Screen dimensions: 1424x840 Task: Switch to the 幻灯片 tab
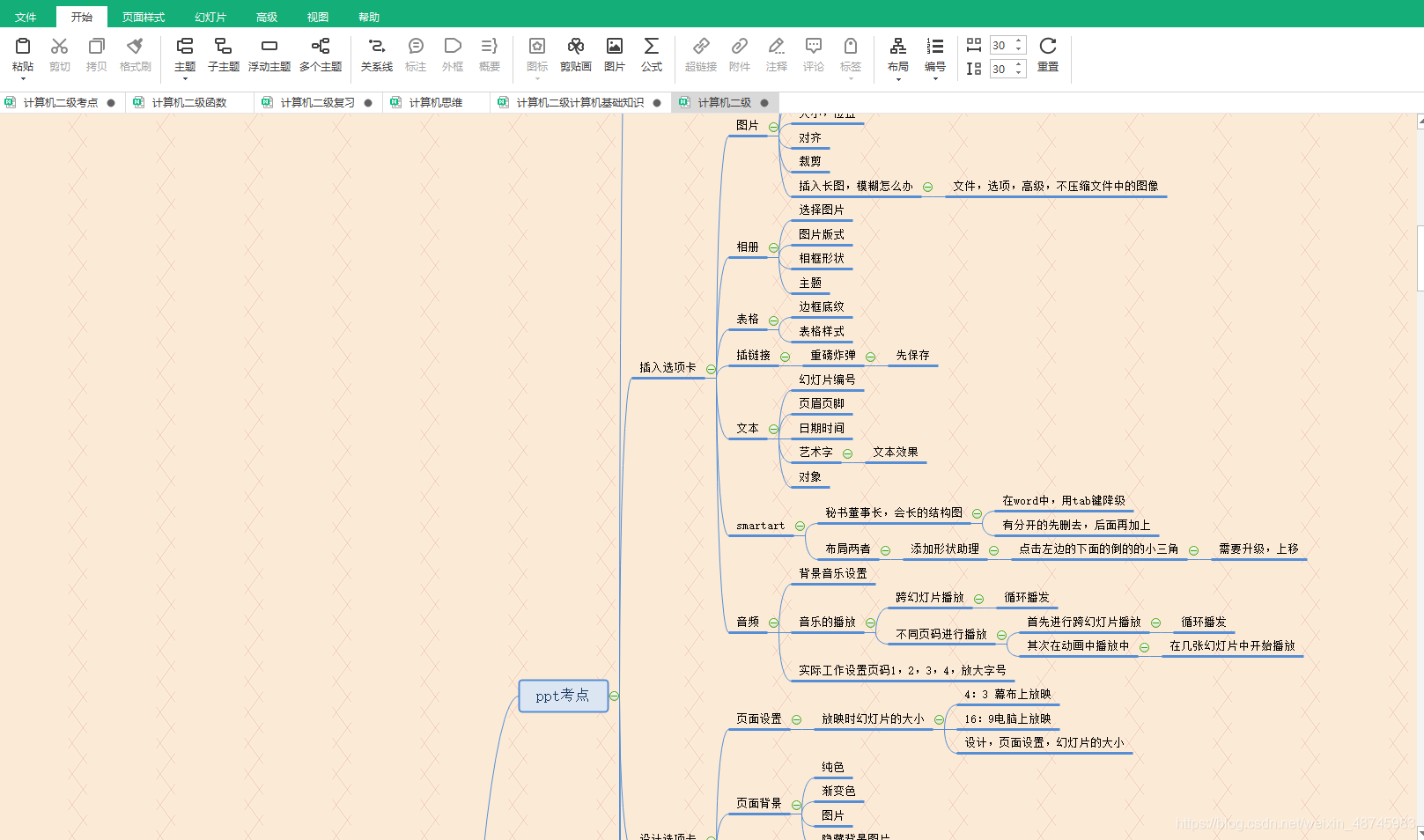(210, 18)
